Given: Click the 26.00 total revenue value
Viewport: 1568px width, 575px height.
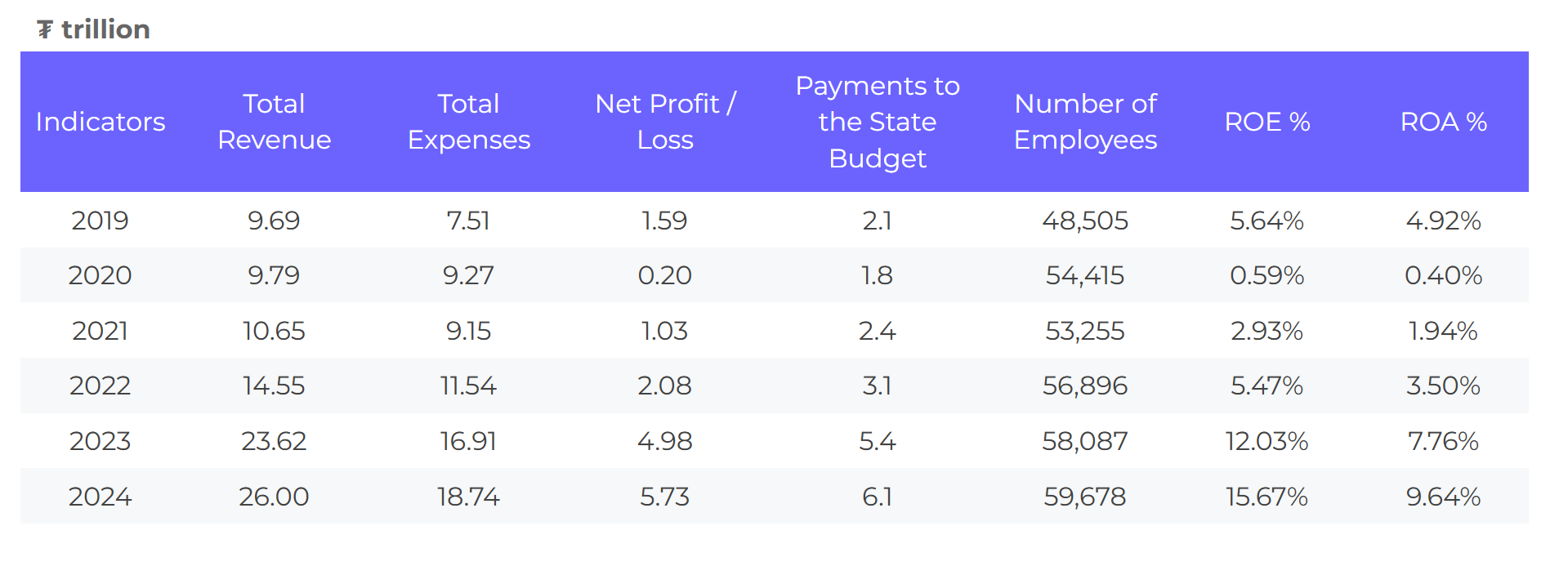Looking at the screenshot, I should pos(274,497).
